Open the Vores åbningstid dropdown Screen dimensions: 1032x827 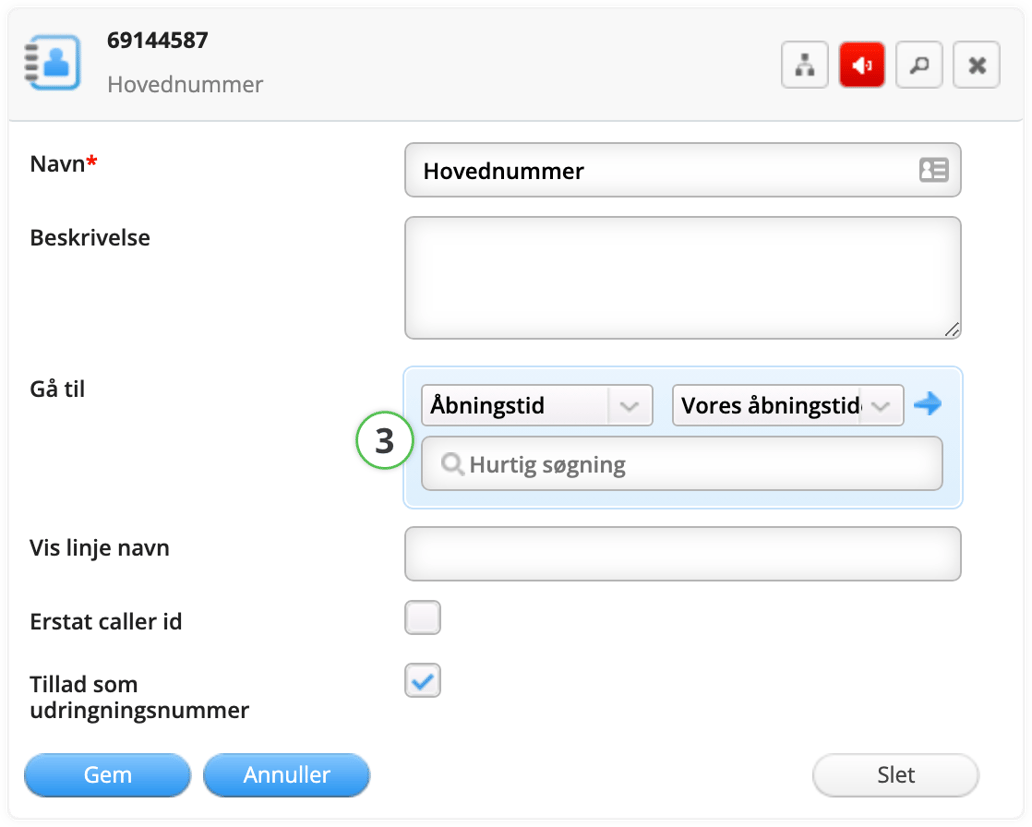click(881, 405)
